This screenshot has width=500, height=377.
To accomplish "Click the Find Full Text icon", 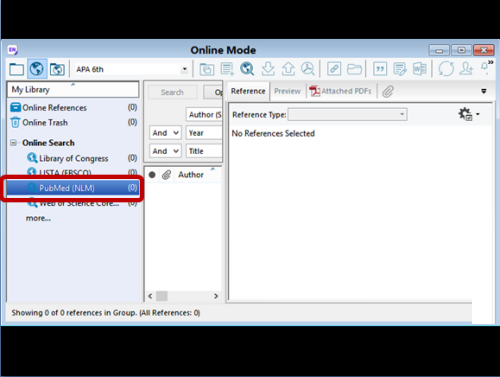I will click(x=307, y=69).
